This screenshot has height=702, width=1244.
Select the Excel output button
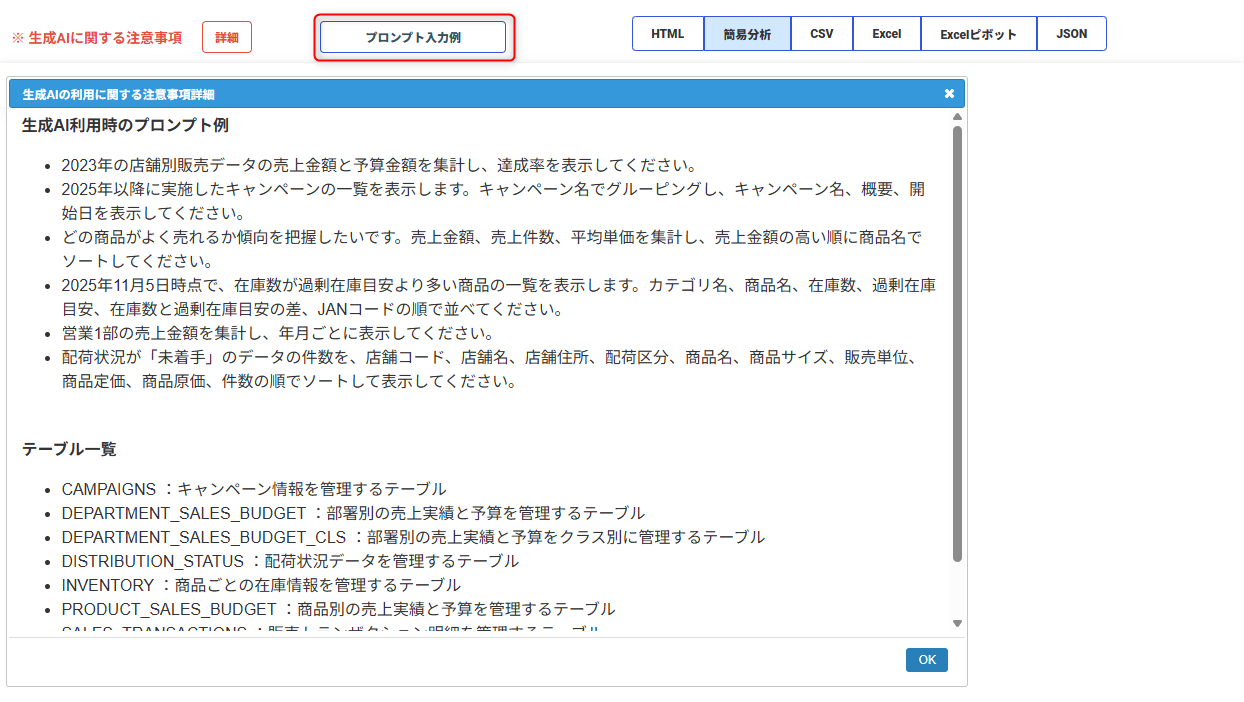coord(886,33)
